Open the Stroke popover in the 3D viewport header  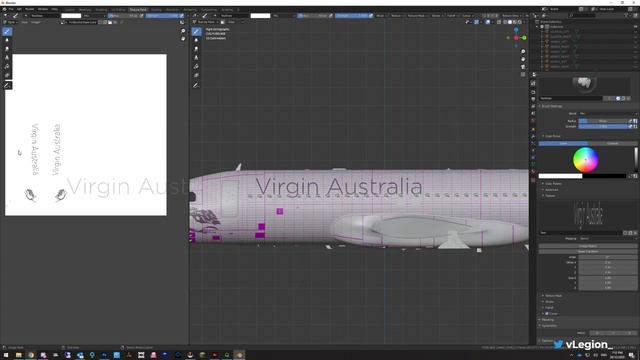[436, 16]
